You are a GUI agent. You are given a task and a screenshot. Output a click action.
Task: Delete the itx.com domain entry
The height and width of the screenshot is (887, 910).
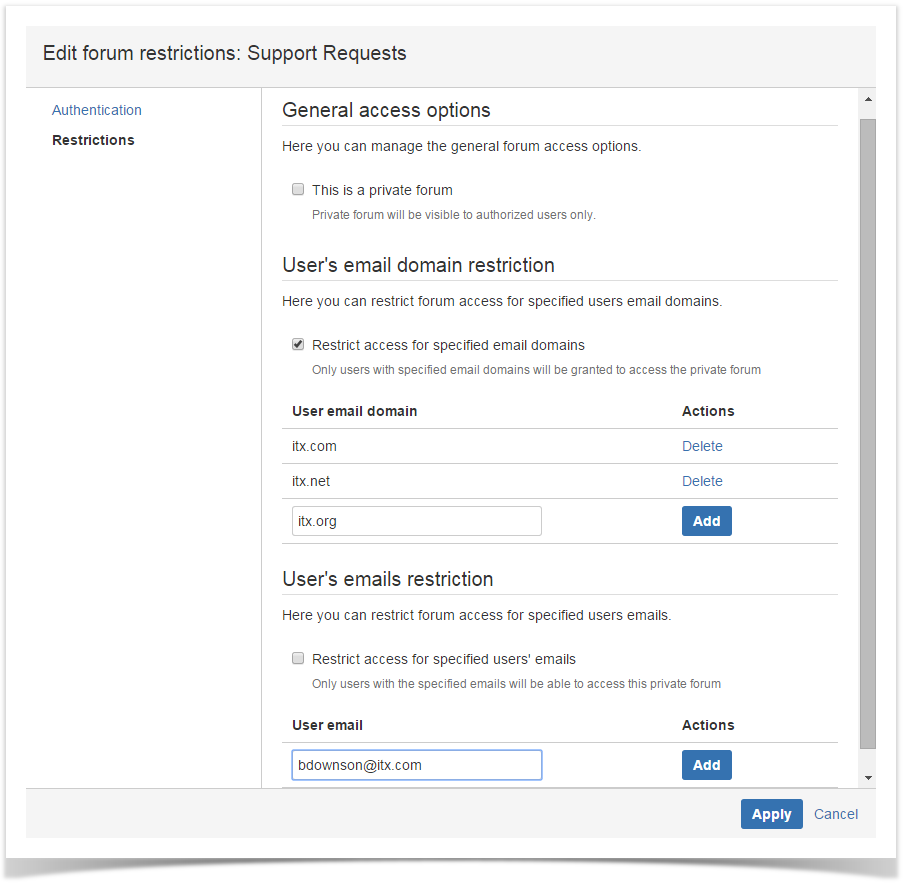[x=702, y=446]
